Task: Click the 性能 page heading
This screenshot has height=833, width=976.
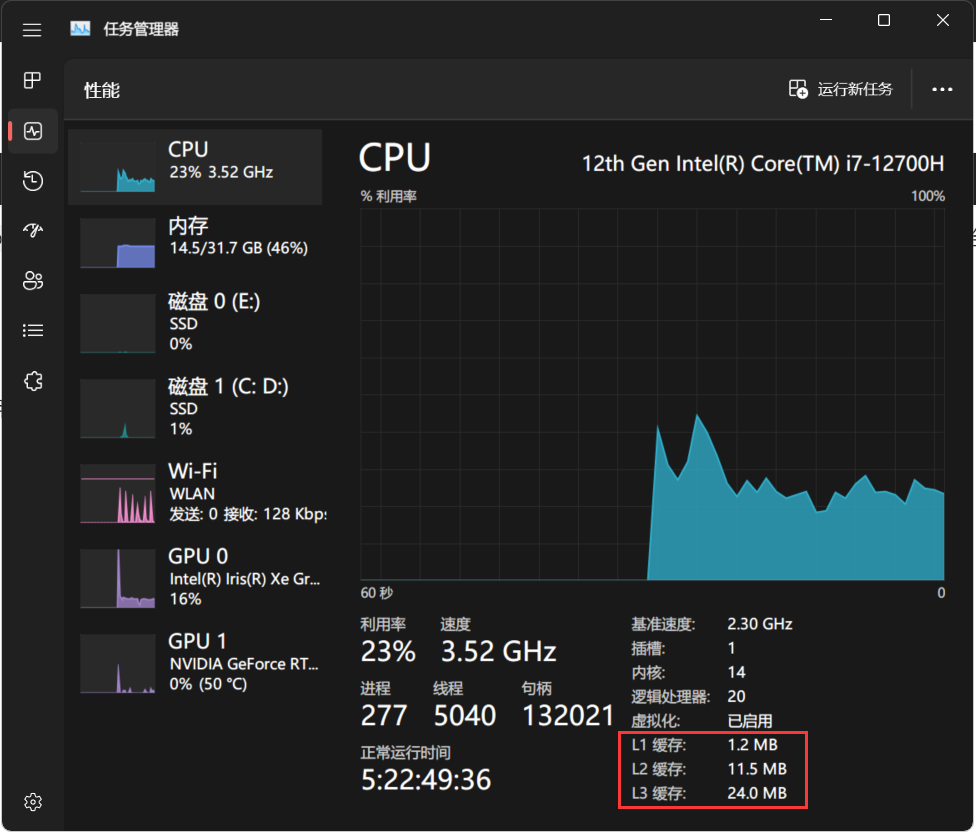Action: (x=102, y=90)
